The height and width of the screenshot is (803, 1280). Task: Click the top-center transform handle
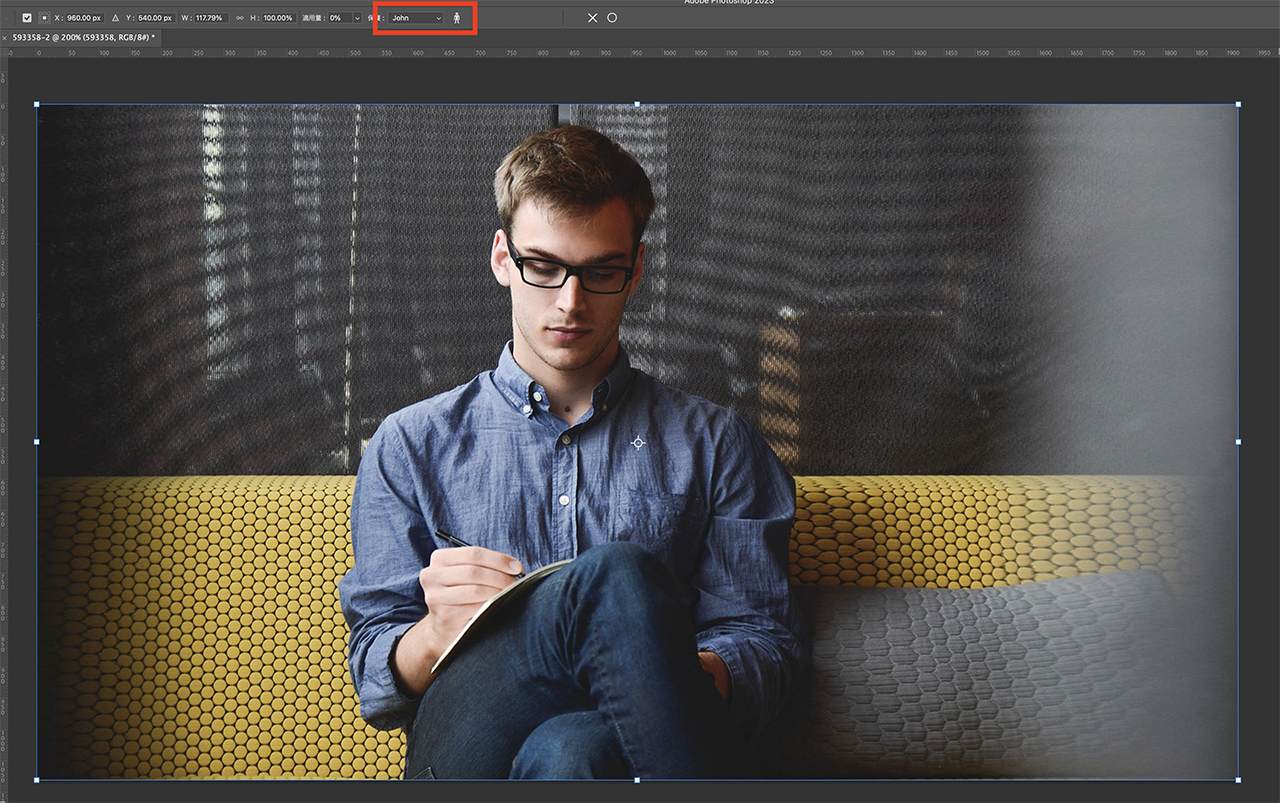click(x=638, y=104)
